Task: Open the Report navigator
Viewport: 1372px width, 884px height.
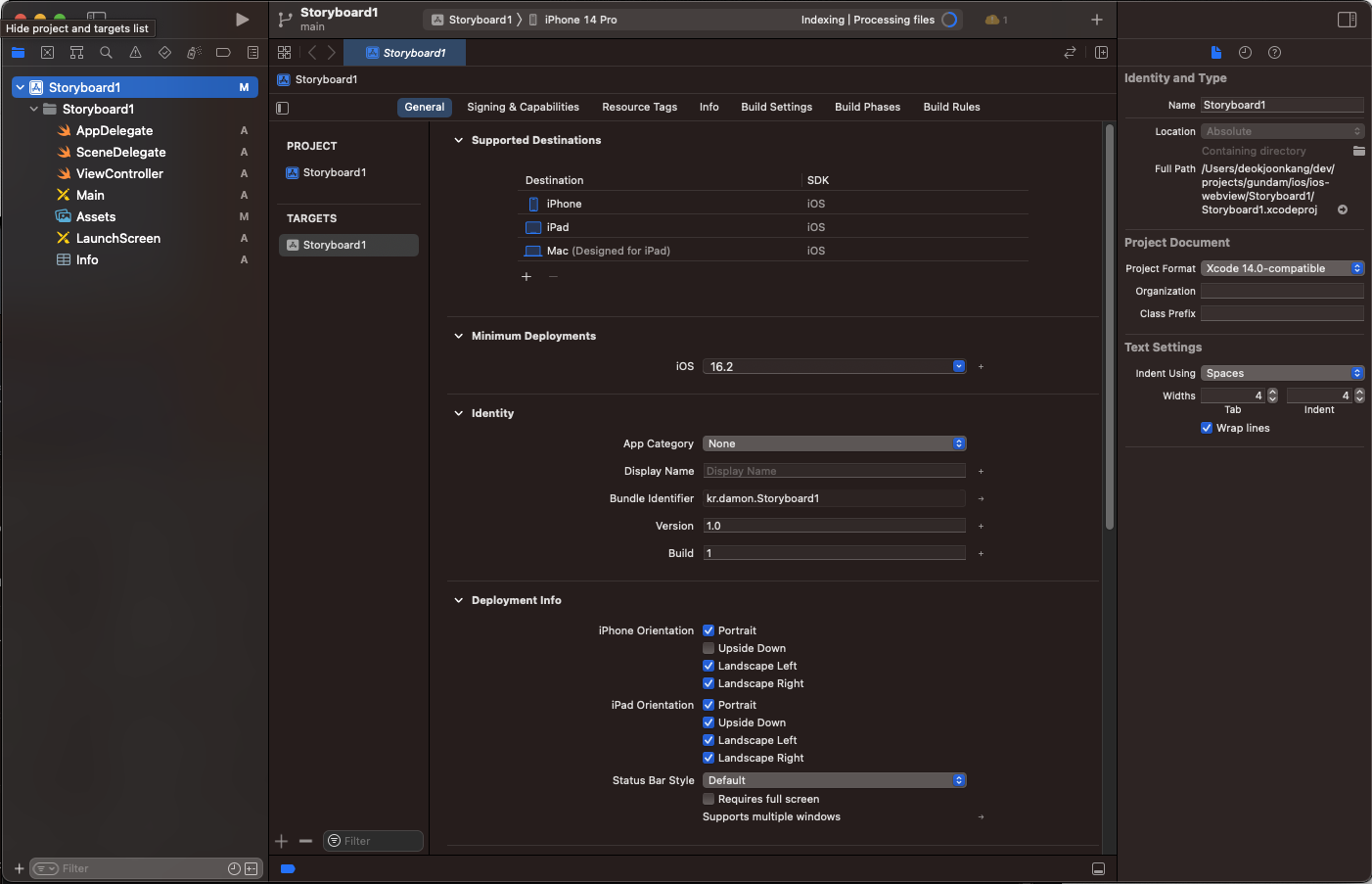Action: tap(252, 53)
